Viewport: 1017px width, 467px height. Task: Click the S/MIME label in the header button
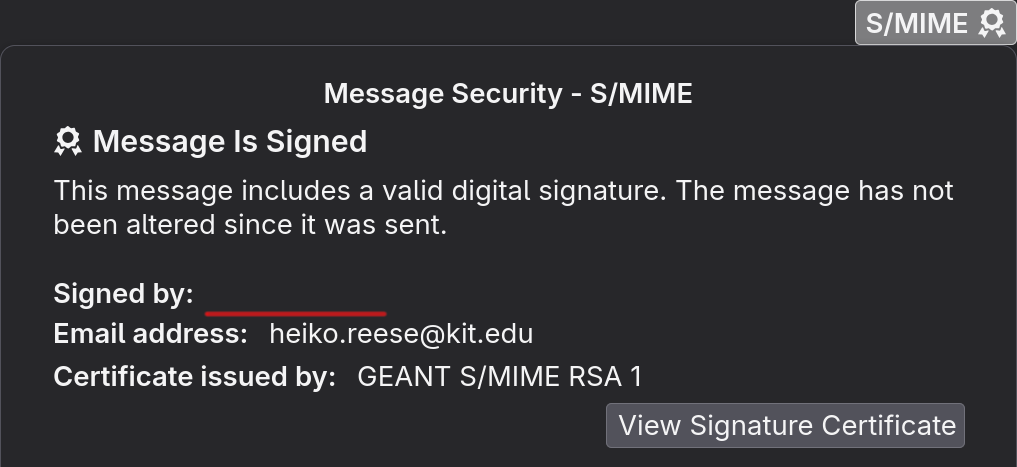[x=916, y=23]
